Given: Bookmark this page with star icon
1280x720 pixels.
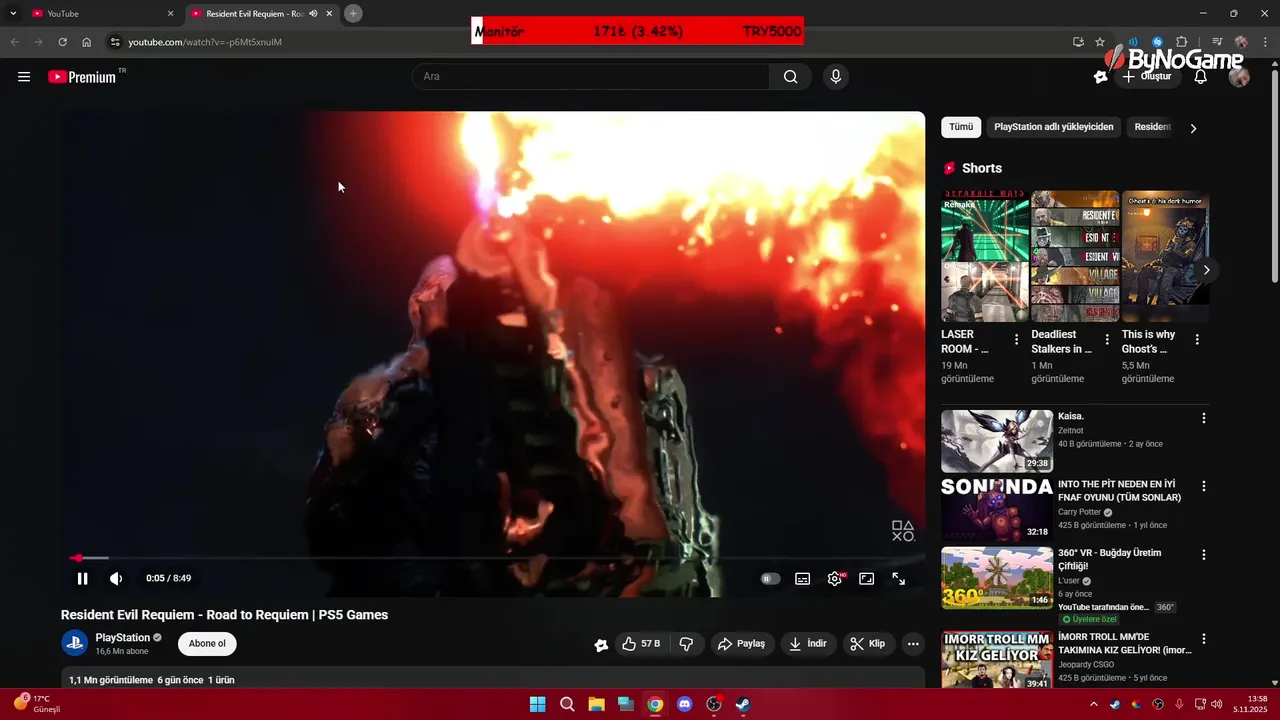Looking at the screenshot, I should tap(1100, 42).
